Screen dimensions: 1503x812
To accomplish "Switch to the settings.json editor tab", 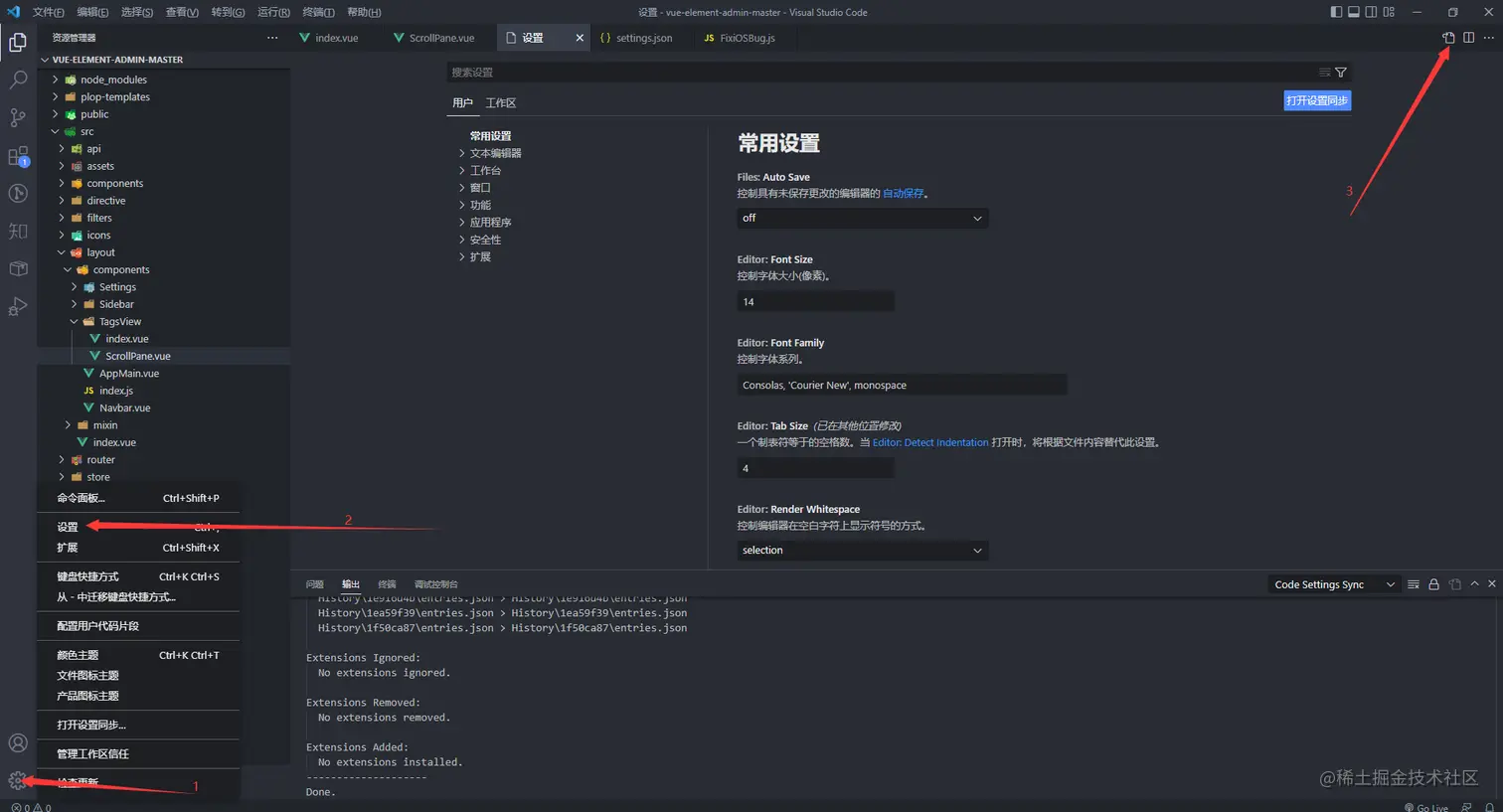I will tap(643, 38).
